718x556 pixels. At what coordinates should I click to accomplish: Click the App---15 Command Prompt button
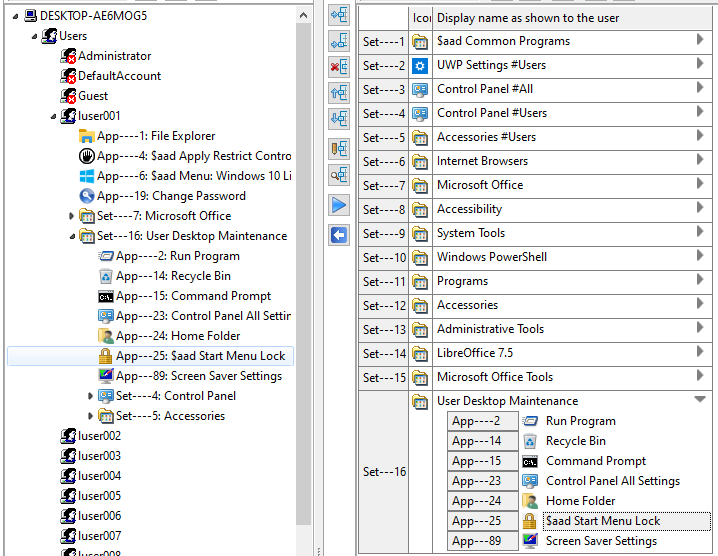(478, 461)
